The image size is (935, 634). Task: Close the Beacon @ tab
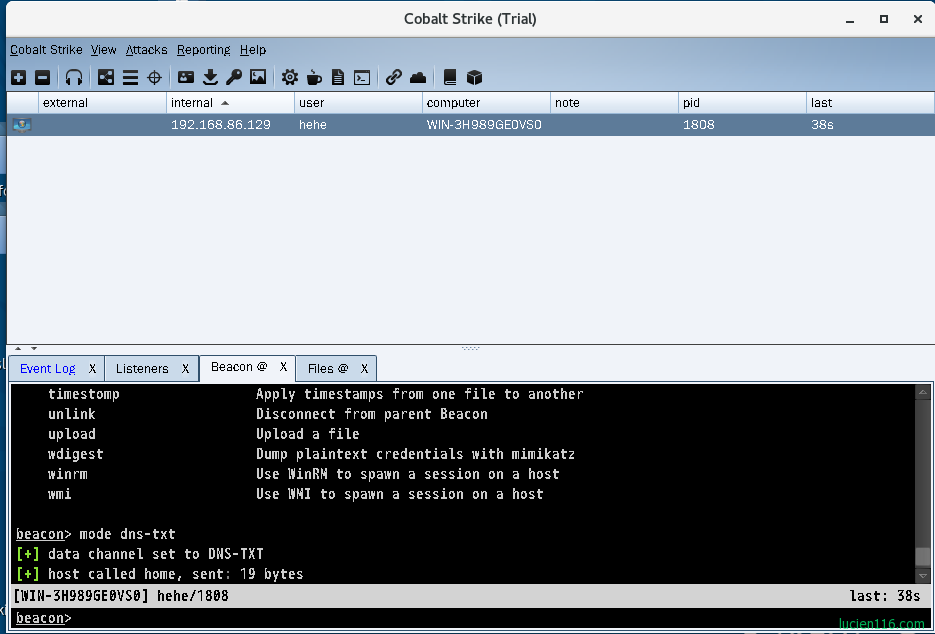pos(284,367)
